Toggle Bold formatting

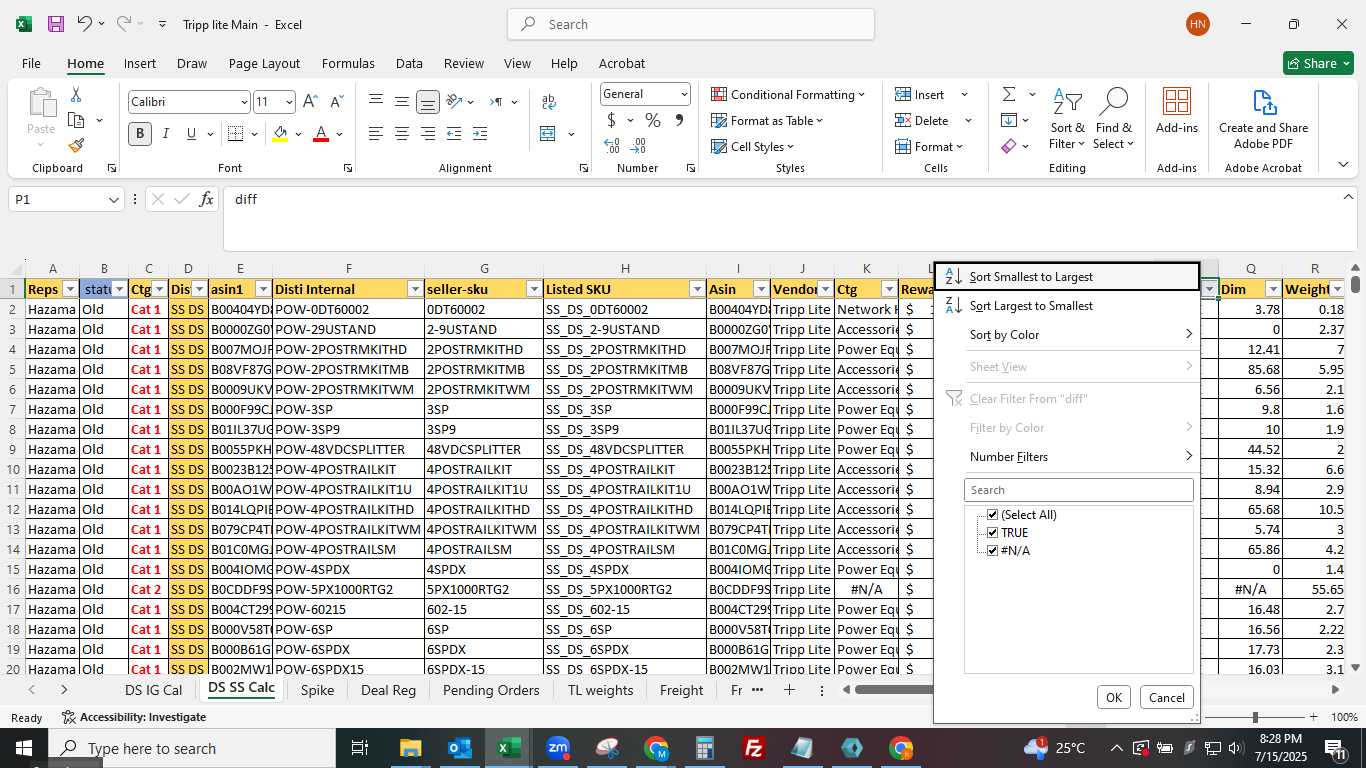[140, 133]
